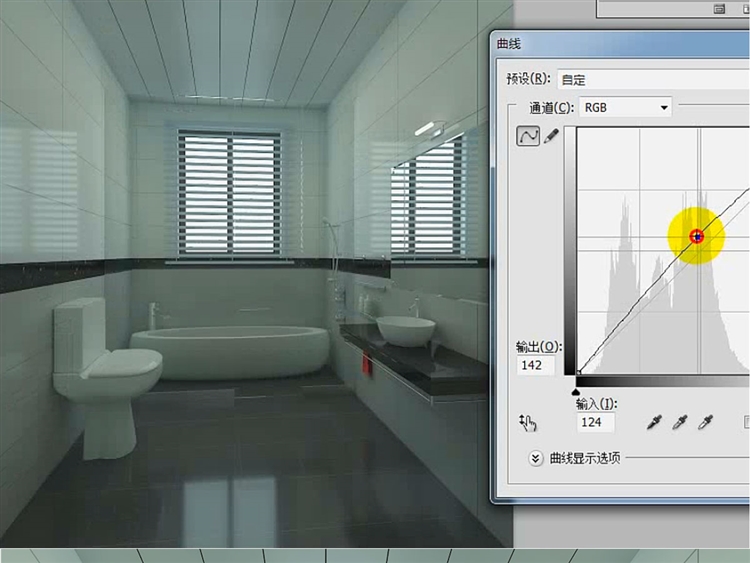Click the 预设(R) label

(x=529, y=78)
